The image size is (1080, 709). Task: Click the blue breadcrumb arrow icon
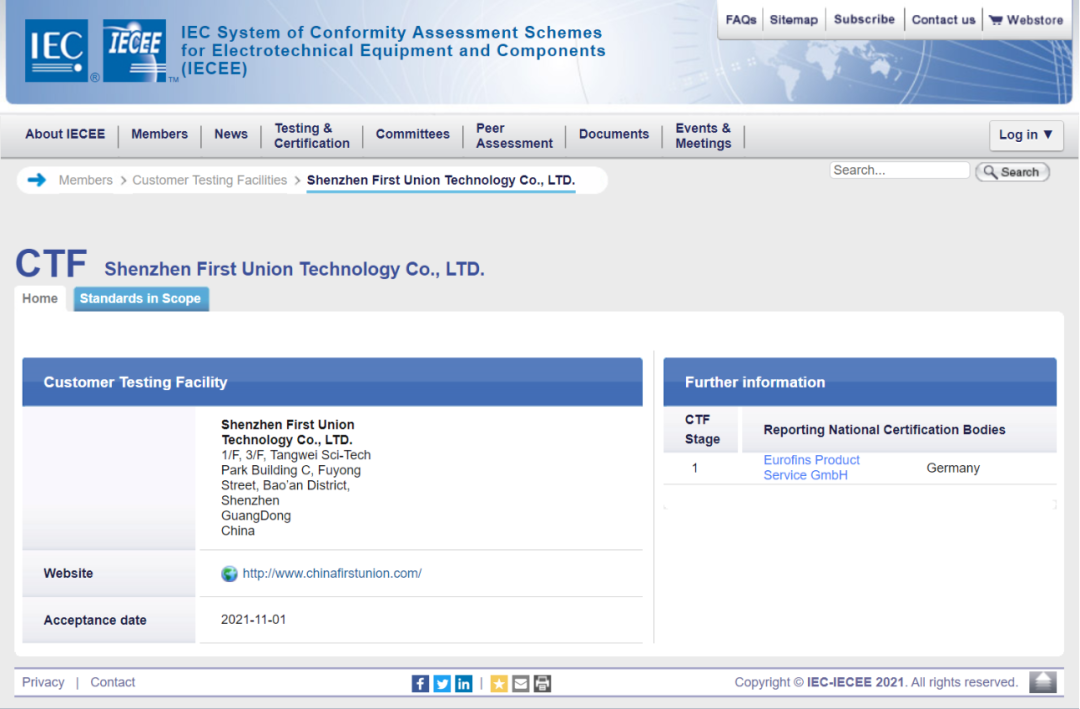click(x=37, y=180)
